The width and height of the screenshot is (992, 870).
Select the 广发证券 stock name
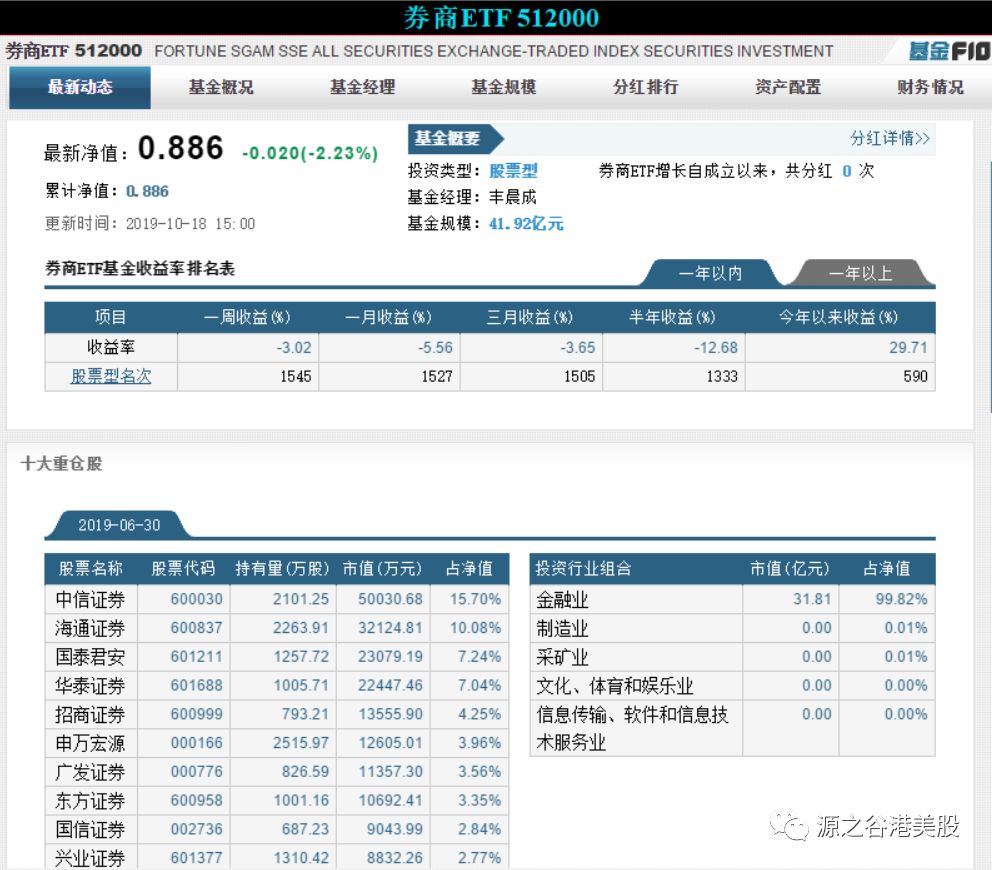click(x=90, y=772)
